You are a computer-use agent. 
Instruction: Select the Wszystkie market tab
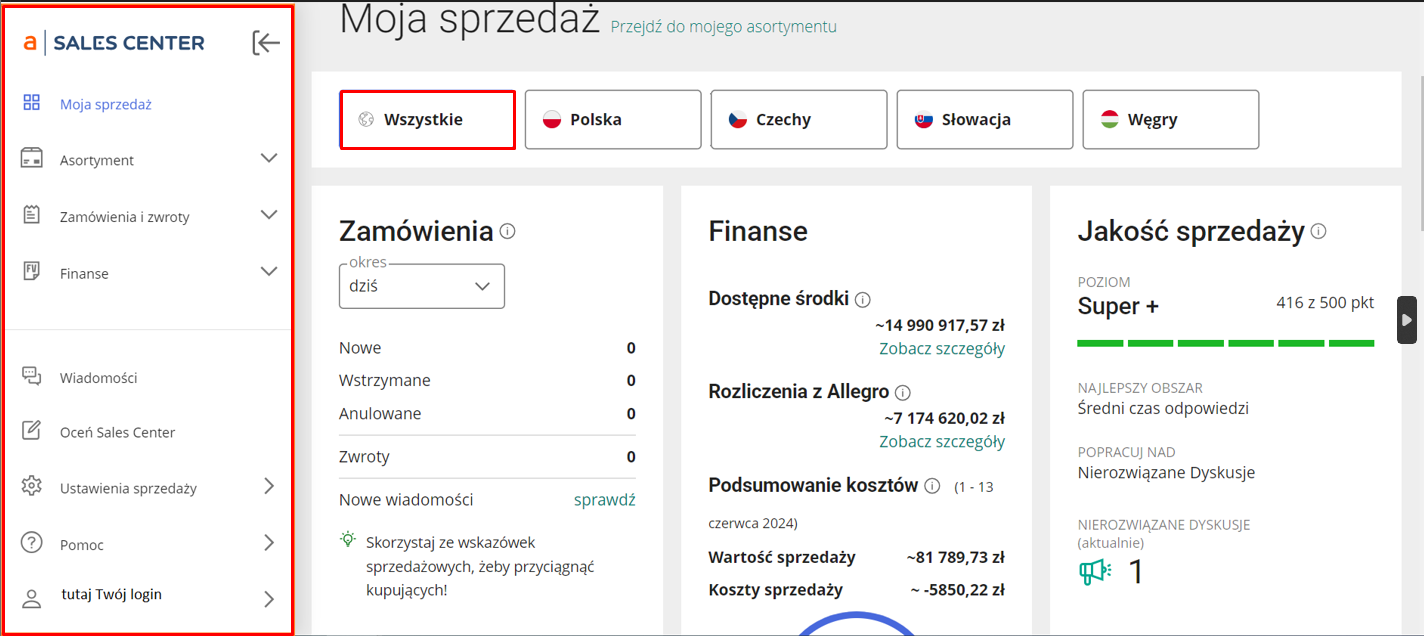click(x=428, y=120)
